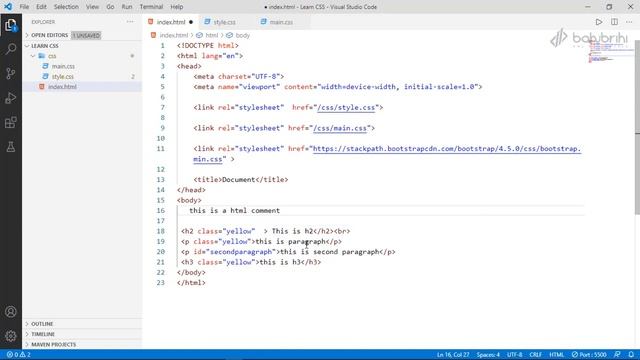Viewport: 640px width, 360px height.
Task: Open the Terminal menu
Action: [x=151, y=7]
